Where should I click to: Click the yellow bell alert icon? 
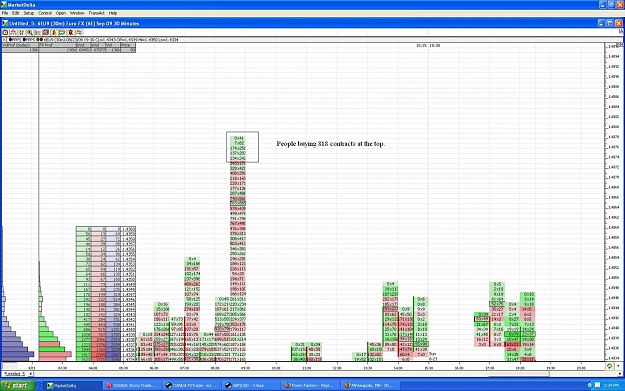[54, 32]
